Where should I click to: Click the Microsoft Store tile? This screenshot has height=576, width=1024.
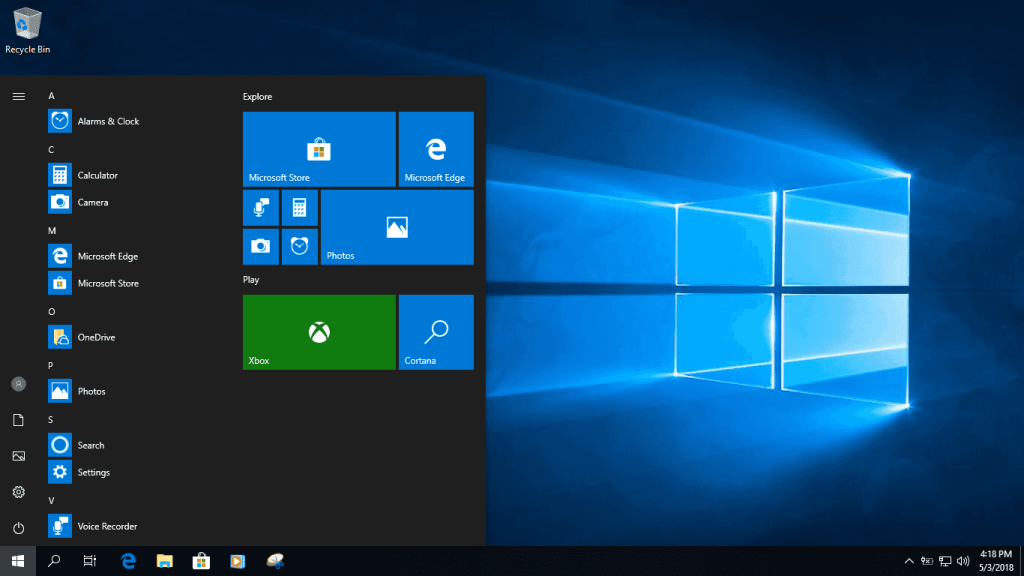pyautogui.click(x=319, y=149)
